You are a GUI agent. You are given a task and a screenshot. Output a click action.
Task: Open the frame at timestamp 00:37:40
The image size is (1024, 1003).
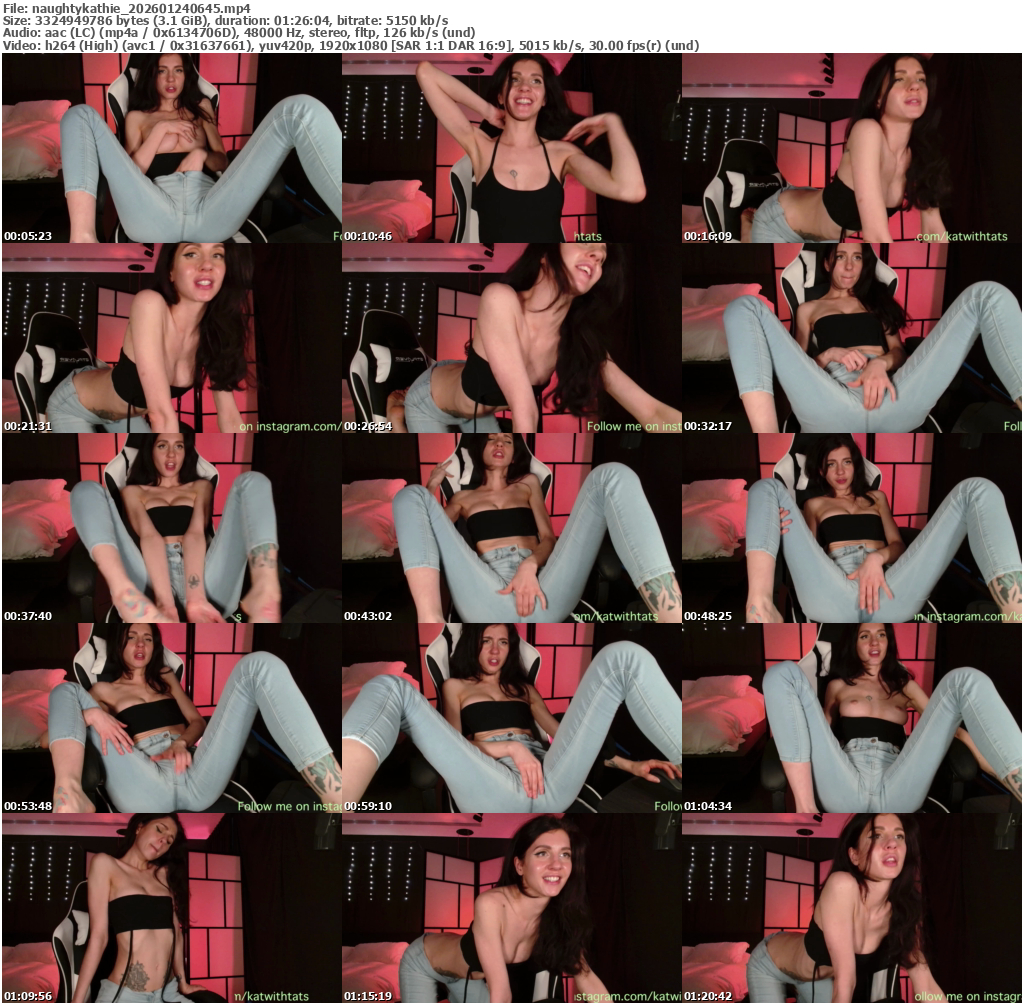click(x=171, y=528)
